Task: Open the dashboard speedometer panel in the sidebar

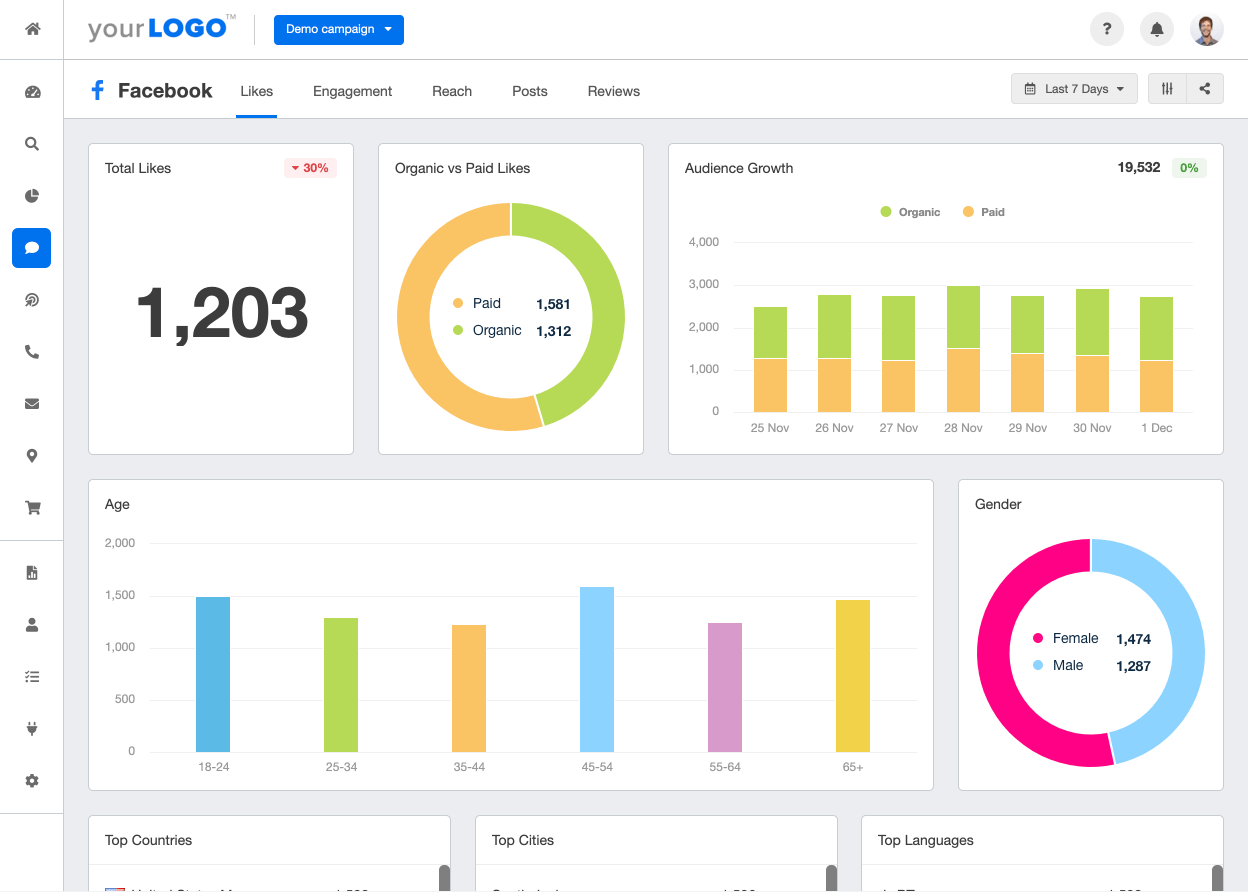Action: [31, 92]
